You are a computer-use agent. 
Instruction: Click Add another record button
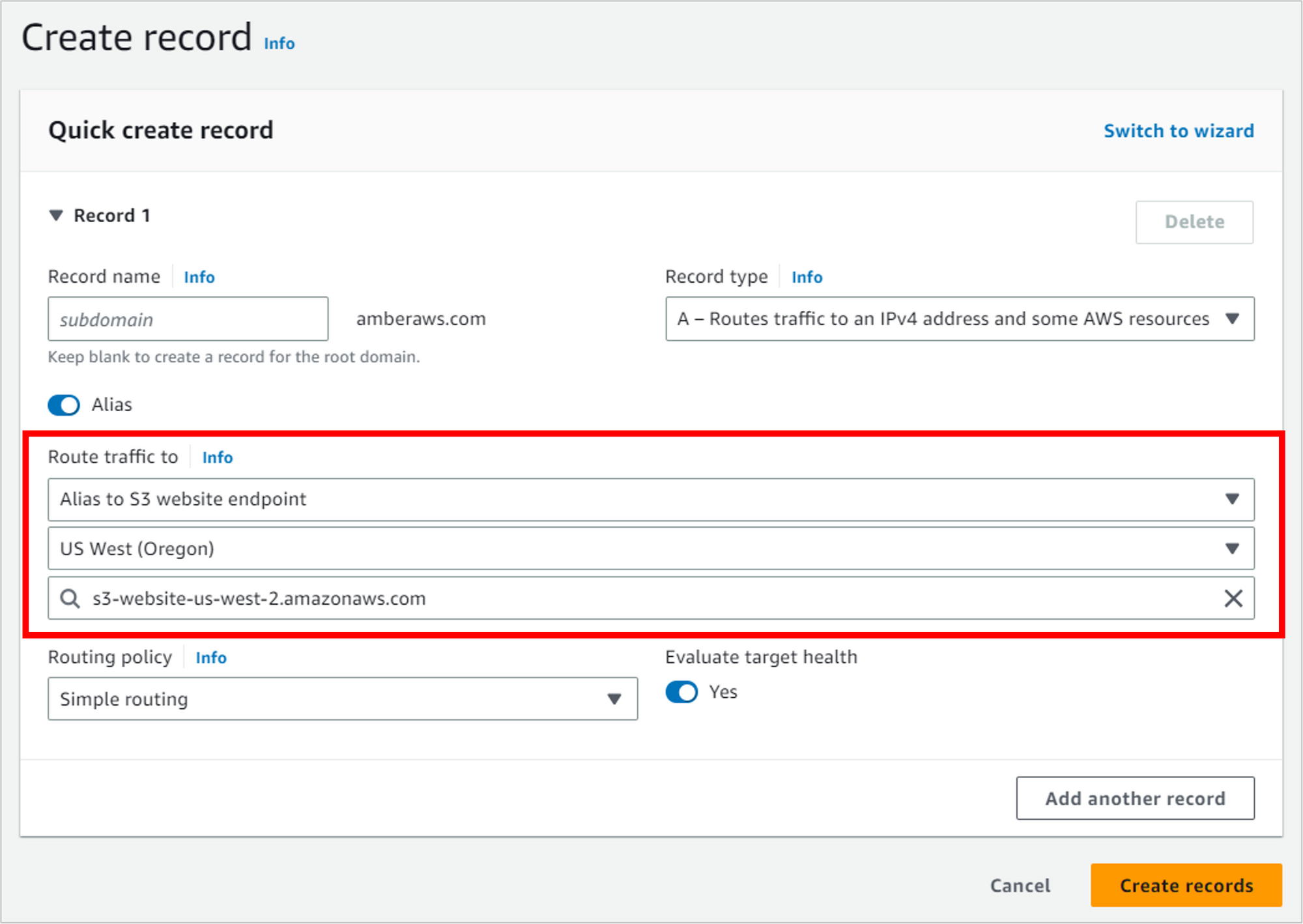1135,798
